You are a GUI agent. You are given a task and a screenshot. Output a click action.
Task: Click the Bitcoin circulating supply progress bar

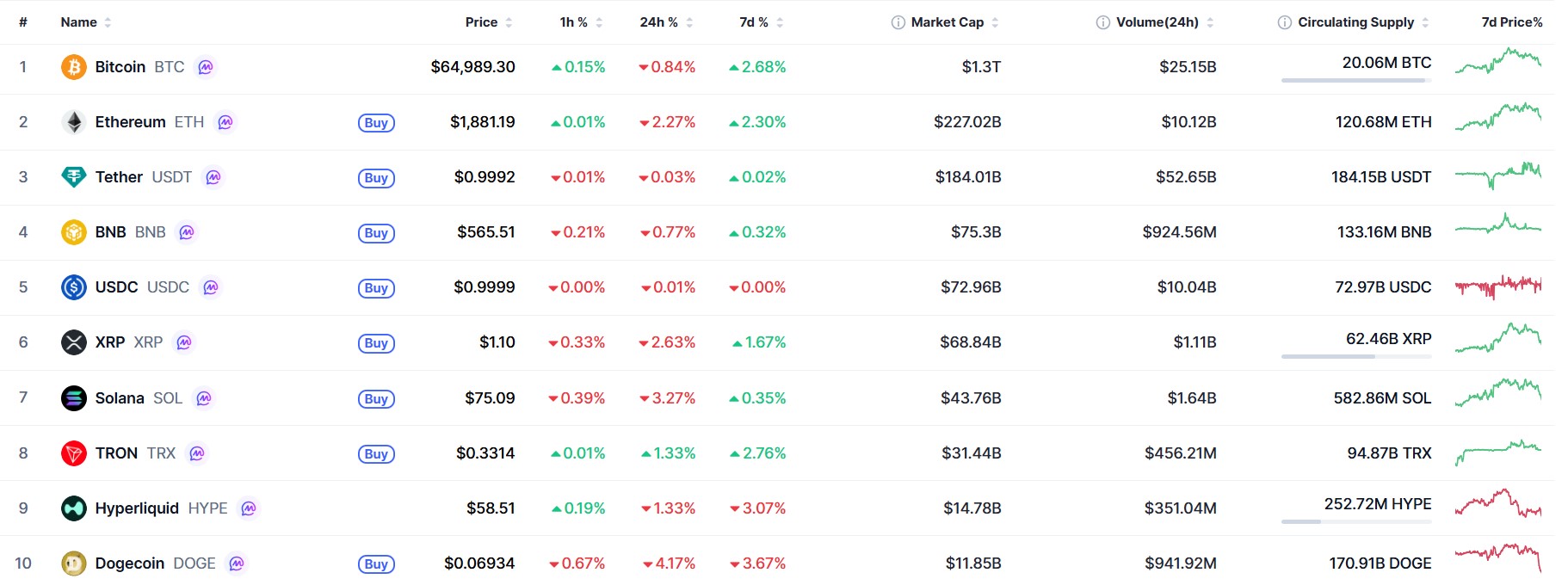[1356, 81]
